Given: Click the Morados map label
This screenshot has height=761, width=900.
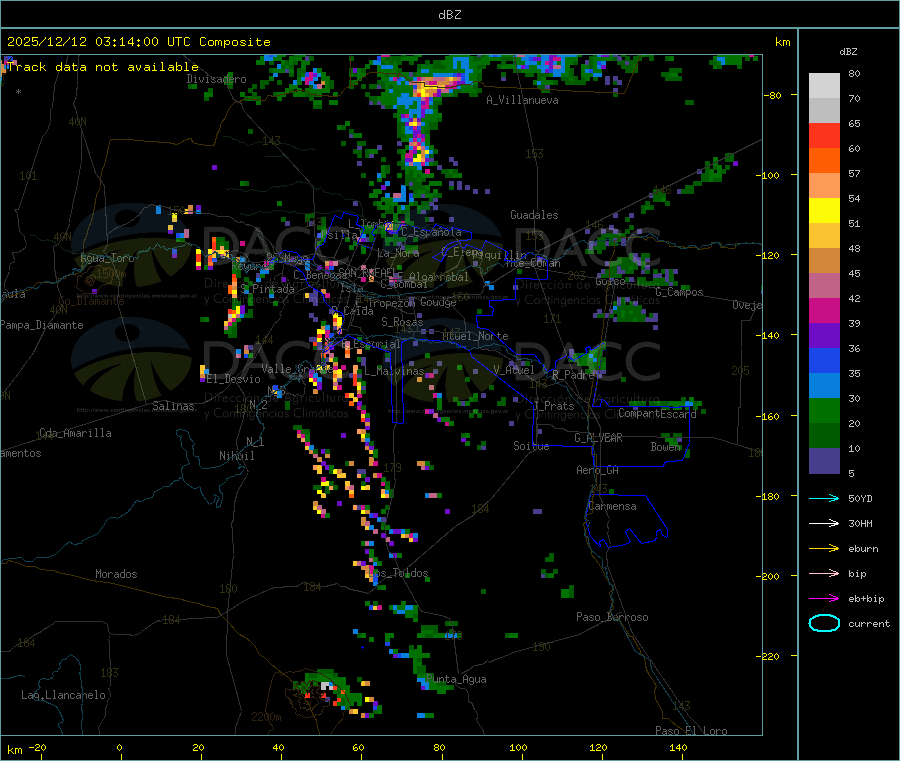Looking at the screenshot, I should [117, 574].
